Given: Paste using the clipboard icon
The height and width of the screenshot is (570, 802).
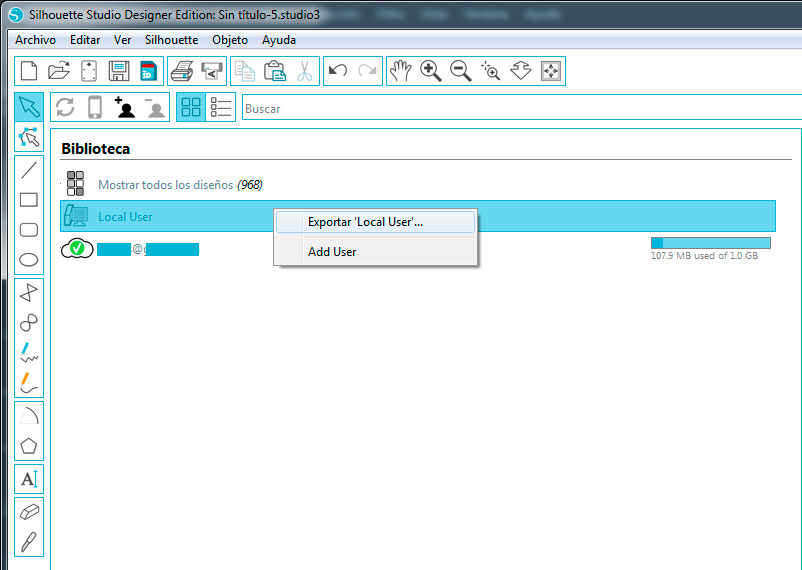Looking at the screenshot, I should (x=275, y=71).
